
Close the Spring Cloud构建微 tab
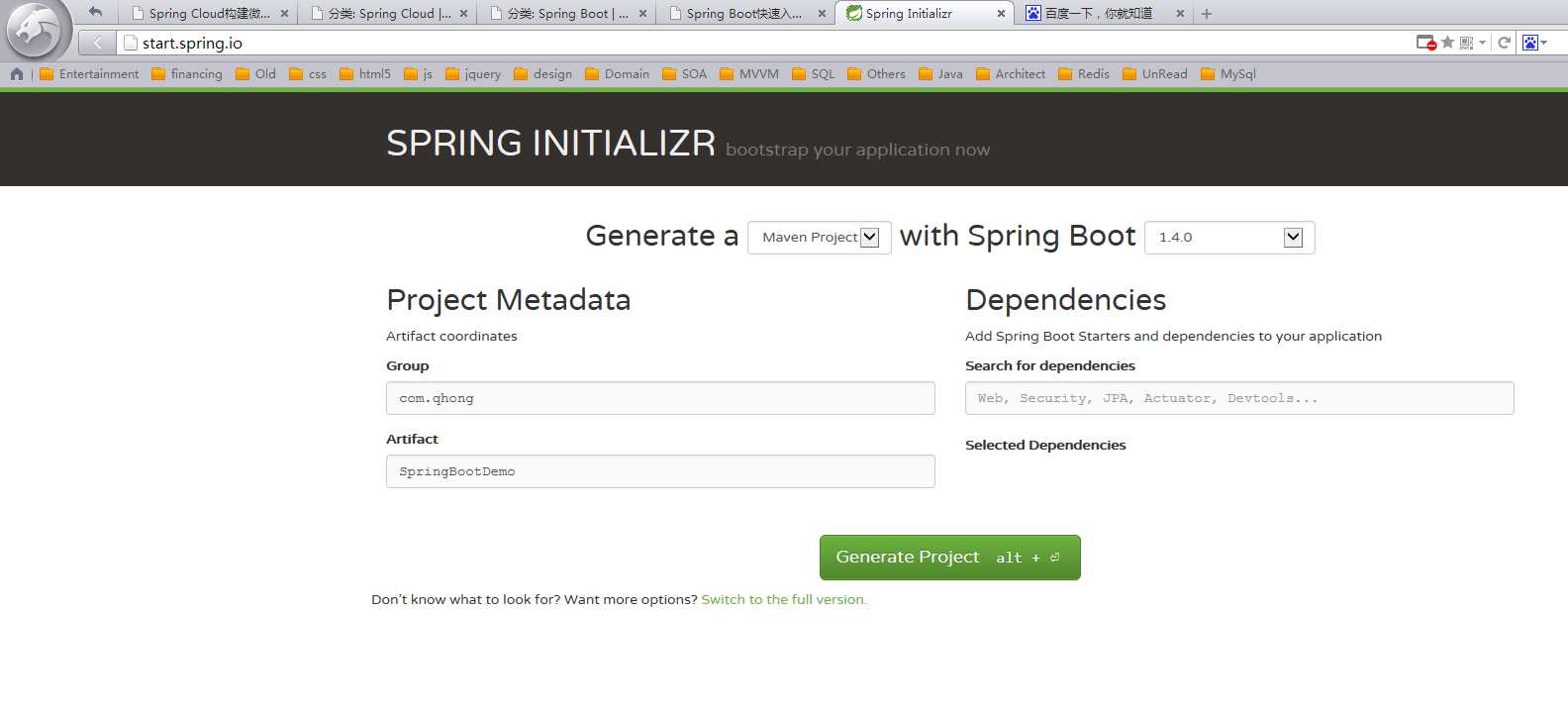(x=284, y=14)
